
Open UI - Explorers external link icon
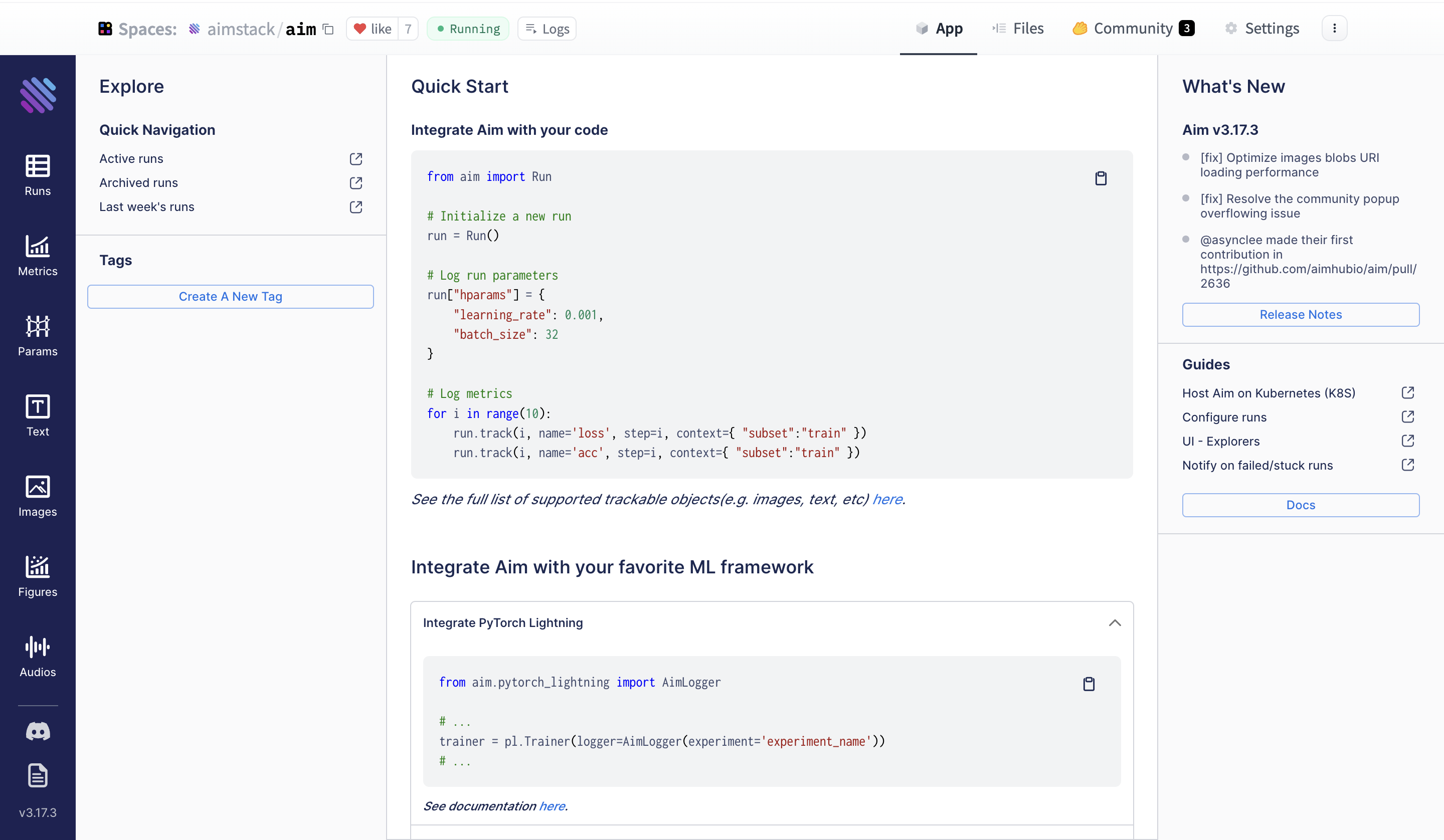click(x=1408, y=441)
